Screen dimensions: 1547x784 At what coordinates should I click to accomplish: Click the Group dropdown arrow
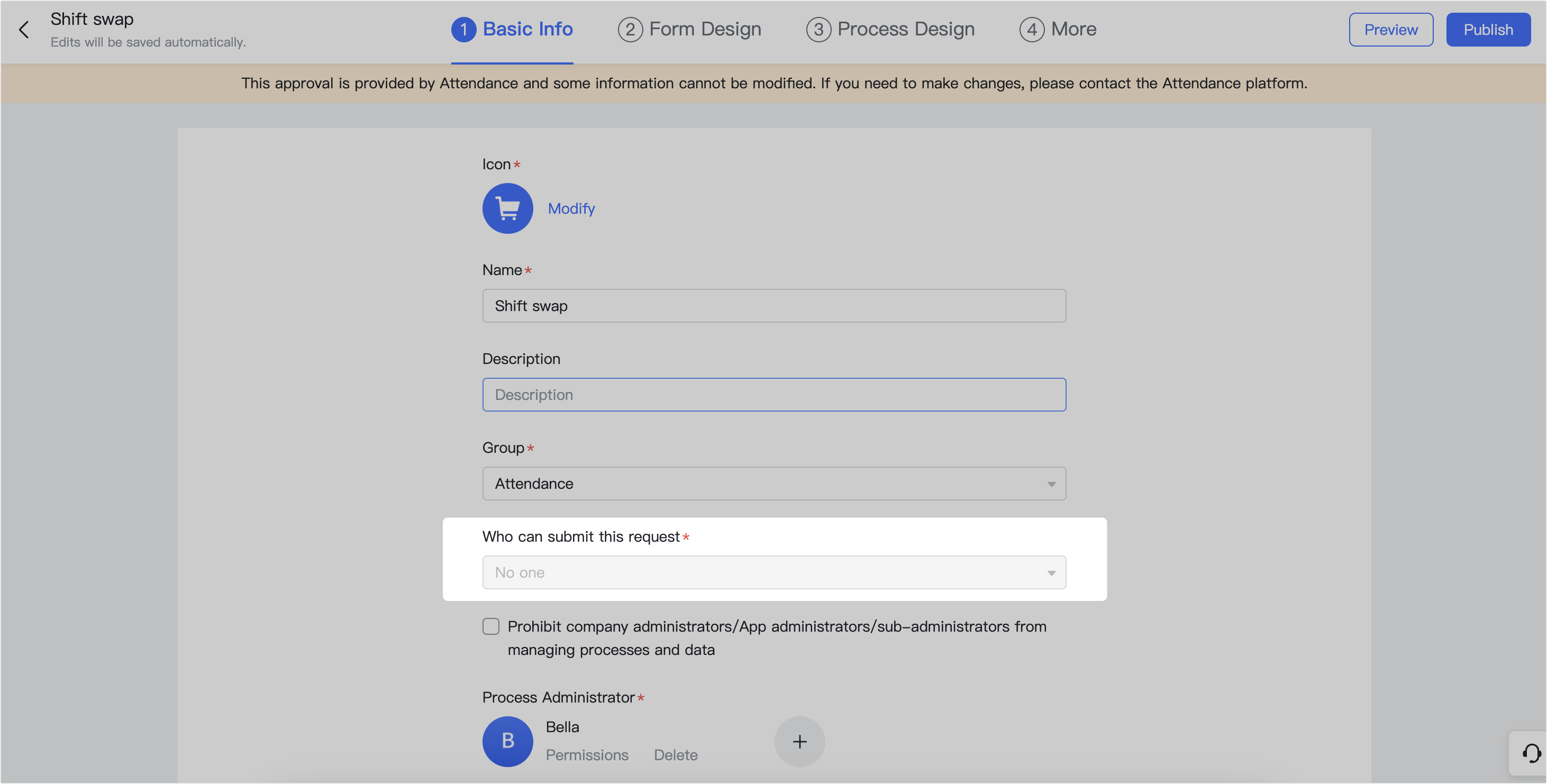[x=1051, y=484]
